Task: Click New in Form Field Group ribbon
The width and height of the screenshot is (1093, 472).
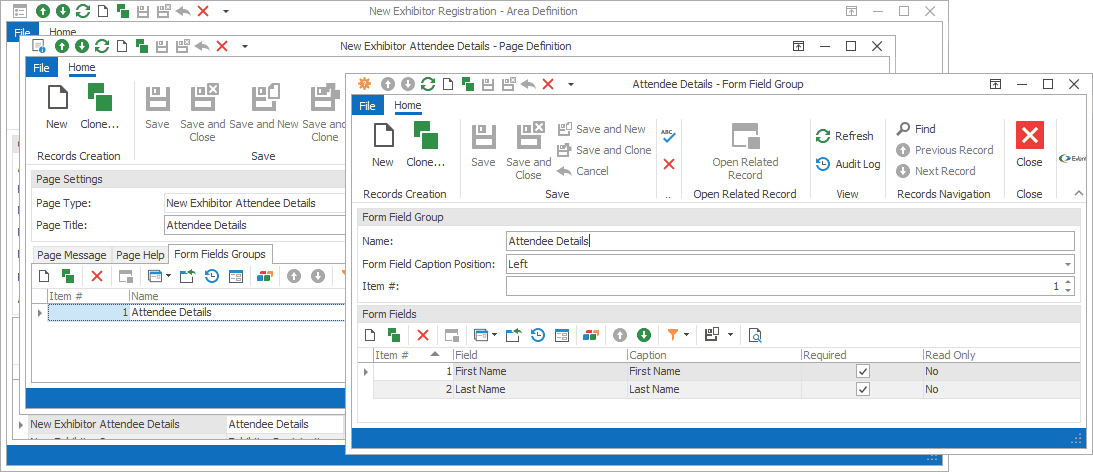Action: point(383,144)
